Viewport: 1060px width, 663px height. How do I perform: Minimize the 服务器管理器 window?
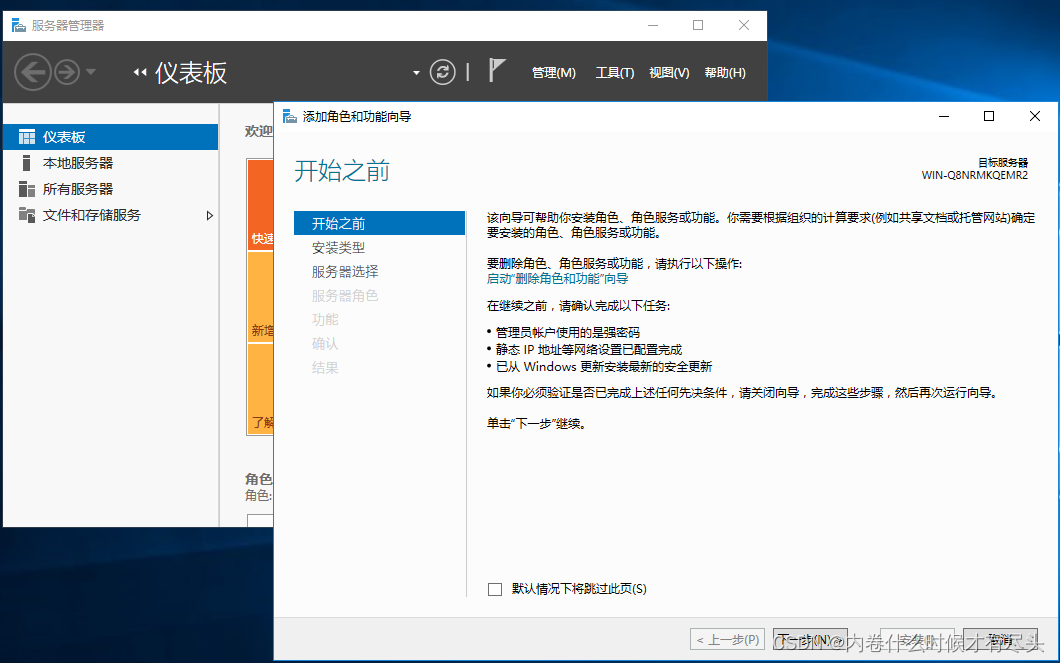tap(653, 25)
